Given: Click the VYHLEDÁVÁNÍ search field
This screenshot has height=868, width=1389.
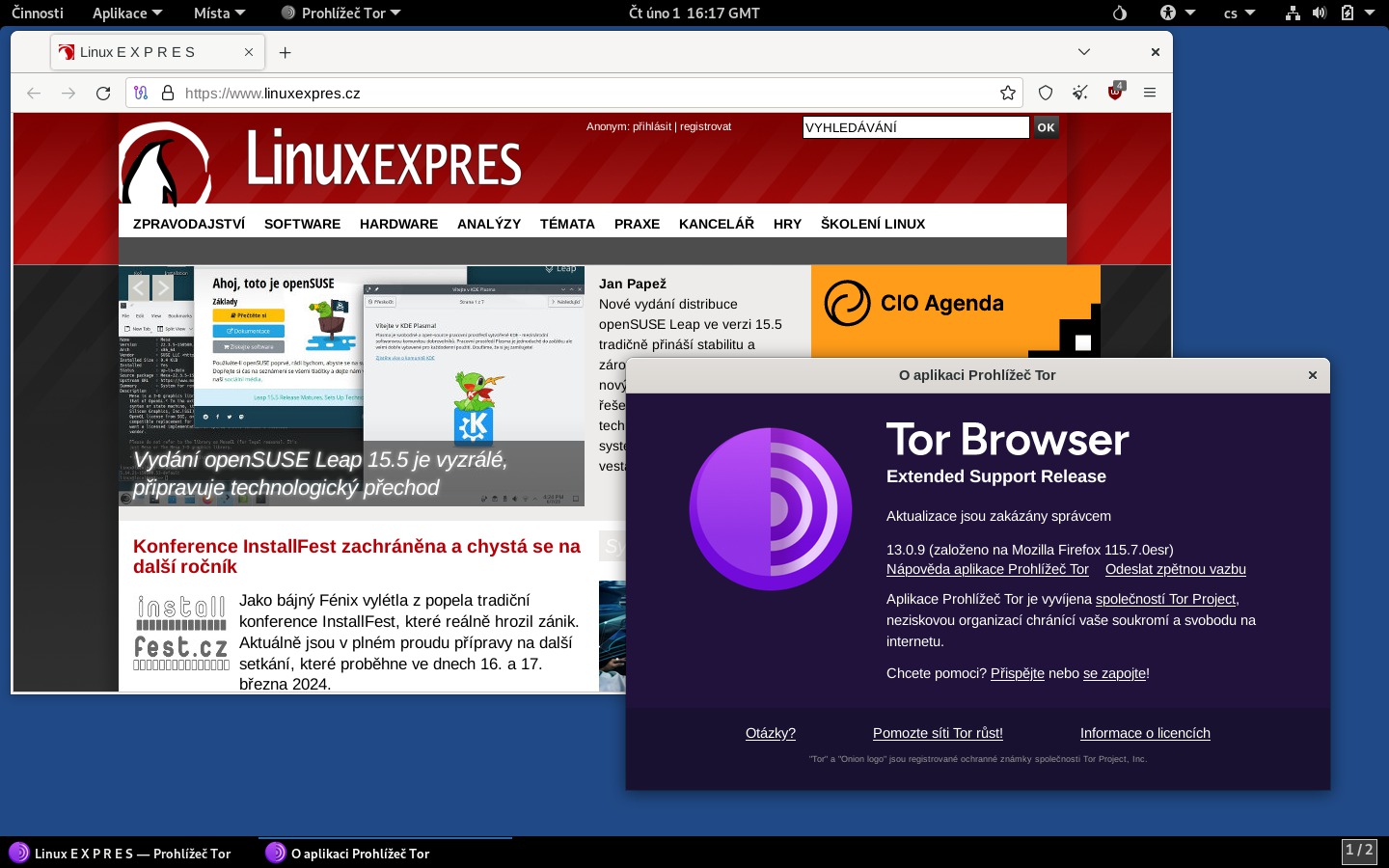Looking at the screenshot, I should (916, 127).
